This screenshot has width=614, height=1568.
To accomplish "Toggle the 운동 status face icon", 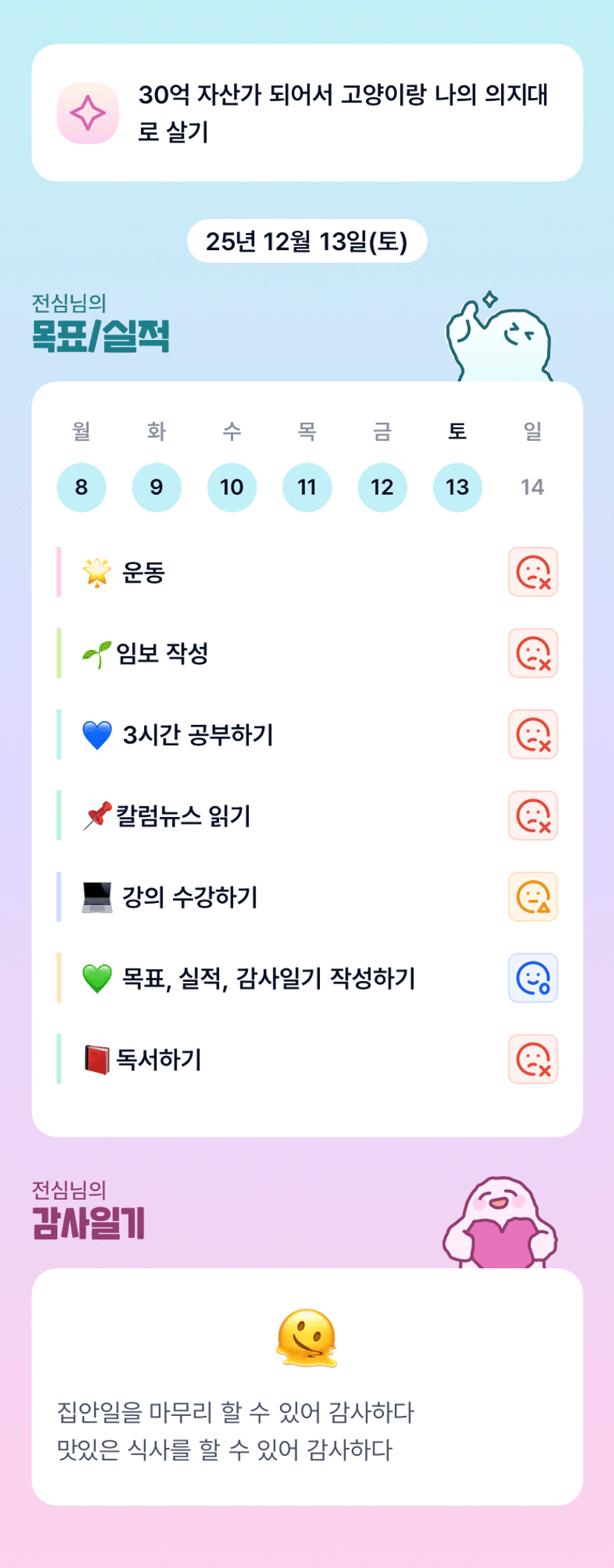I will click(532, 572).
